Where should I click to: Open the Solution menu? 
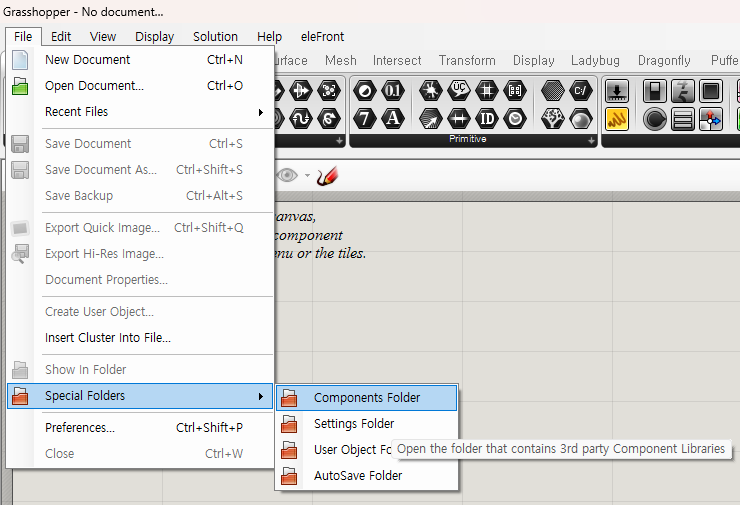tap(215, 36)
